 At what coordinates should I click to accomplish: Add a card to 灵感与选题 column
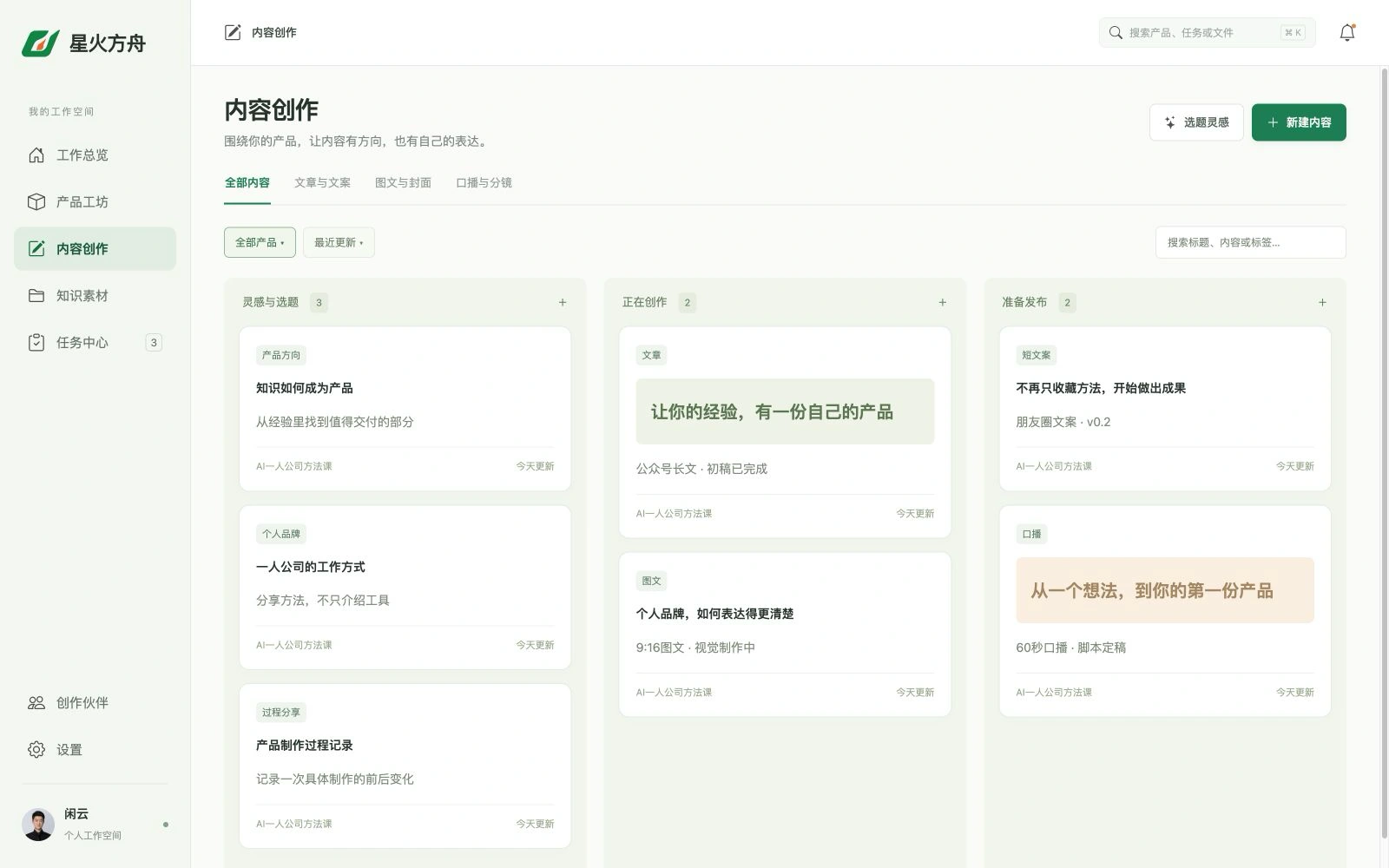(563, 303)
